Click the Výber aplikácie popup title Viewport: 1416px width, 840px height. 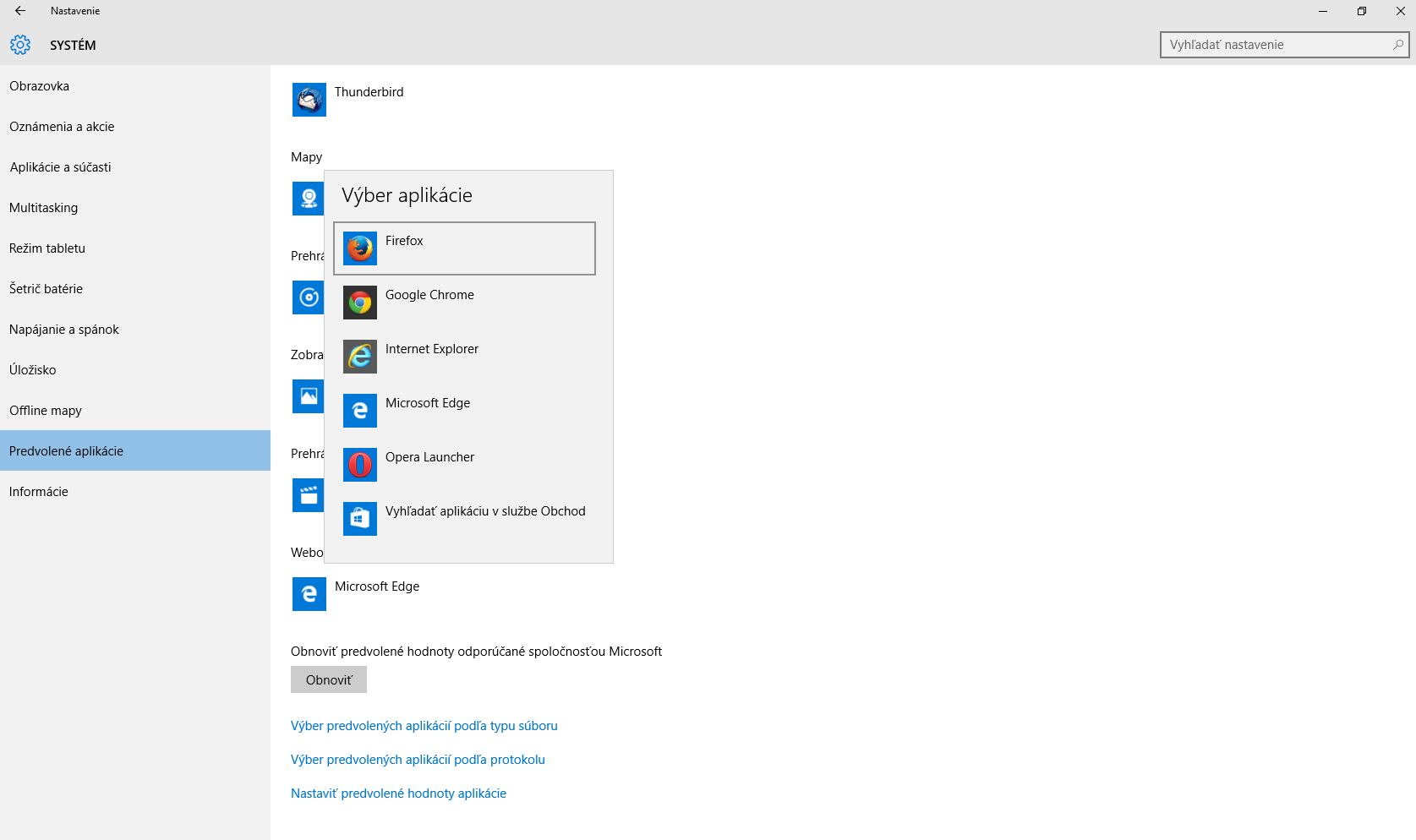(x=407, y=195)
